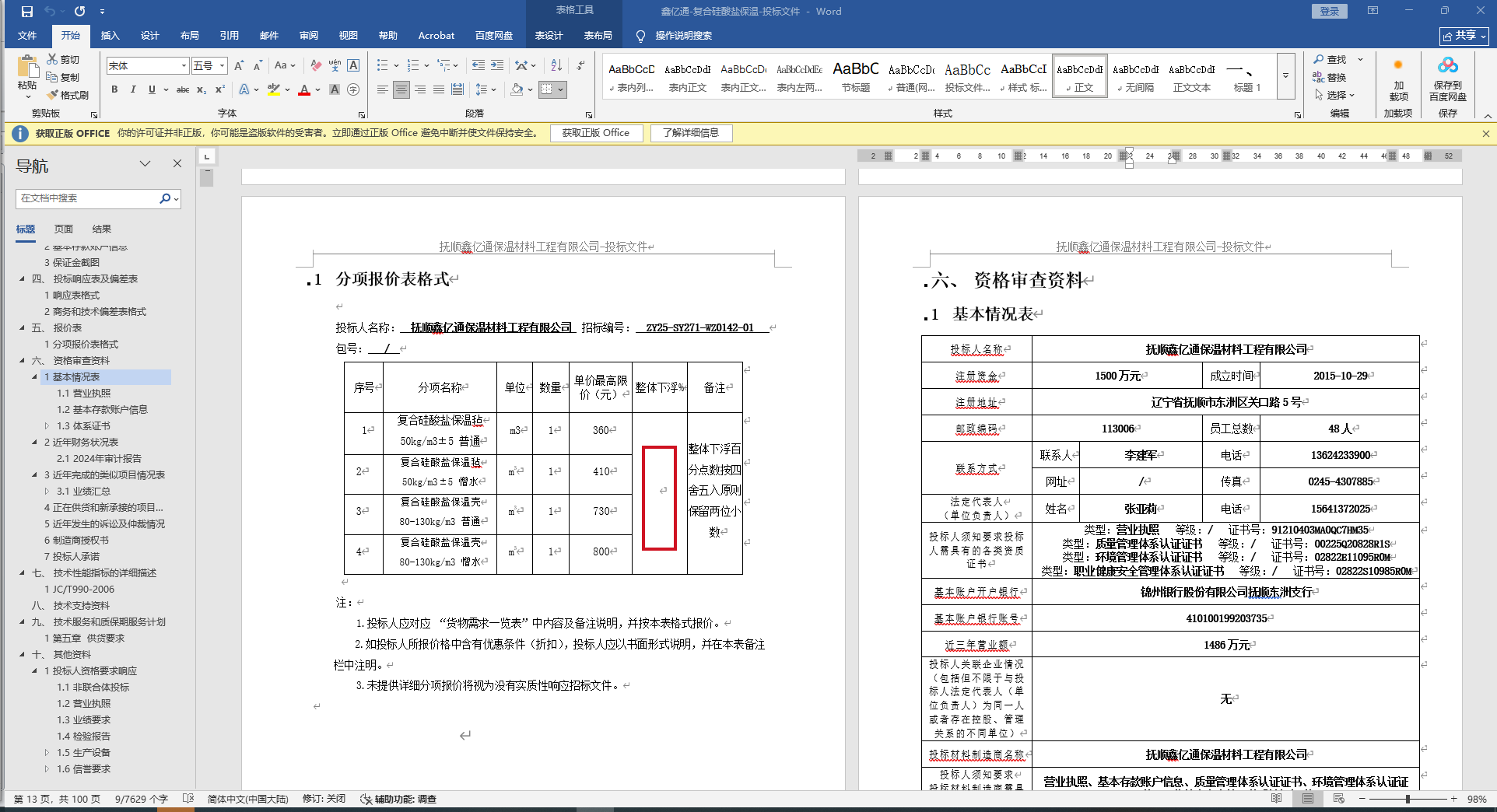
Task: Insert enclosed character (字 in circle)
Action: [353, 89]
